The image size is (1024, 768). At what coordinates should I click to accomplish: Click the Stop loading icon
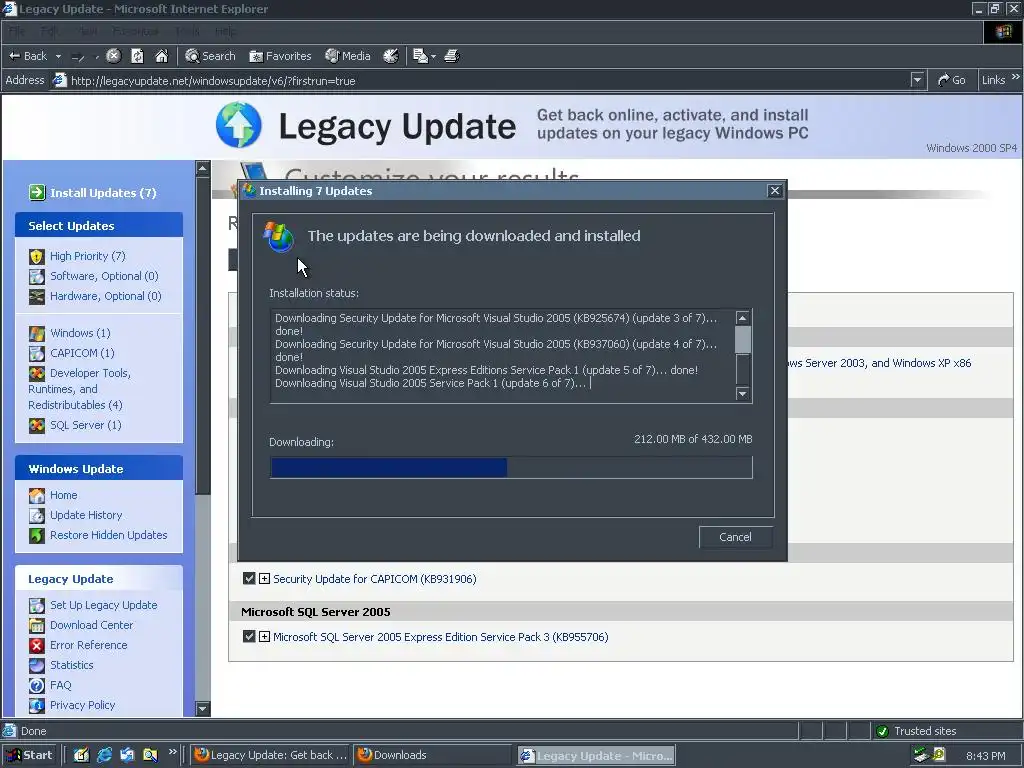pyautogui.click(x=113, y=56)
